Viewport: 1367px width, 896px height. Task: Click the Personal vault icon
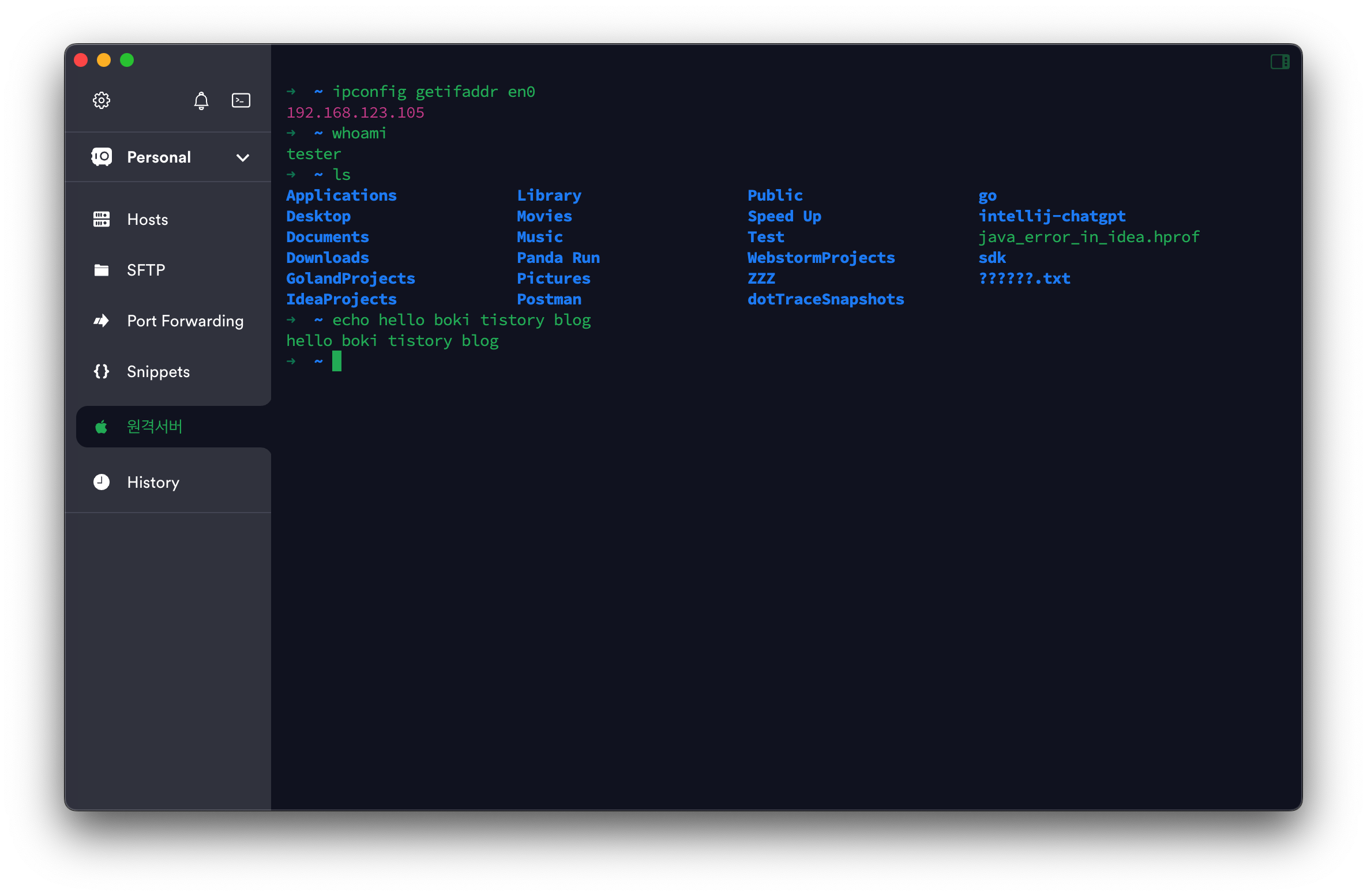tap(102, 157)
